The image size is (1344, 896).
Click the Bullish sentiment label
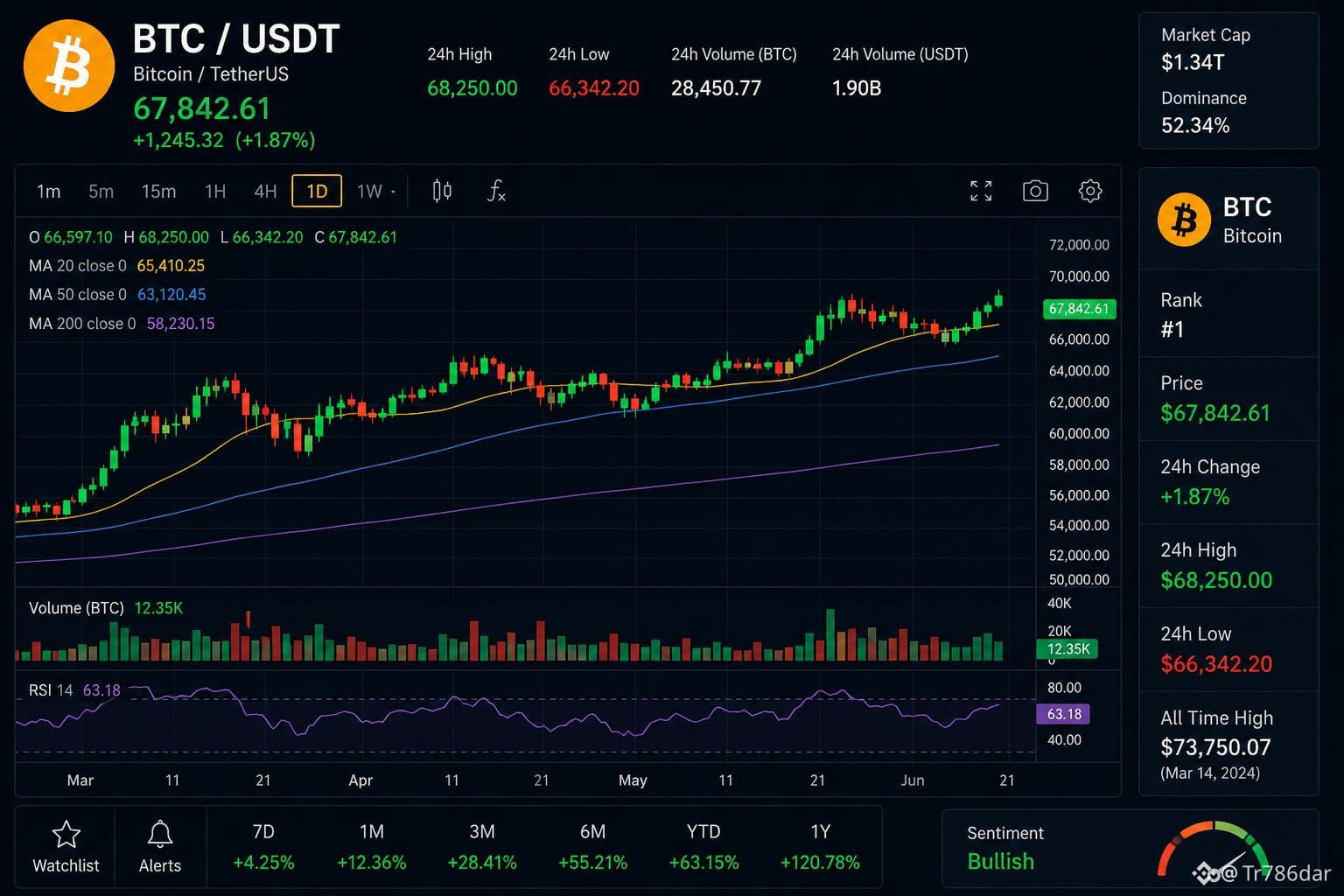click(x=1001, y=862)
